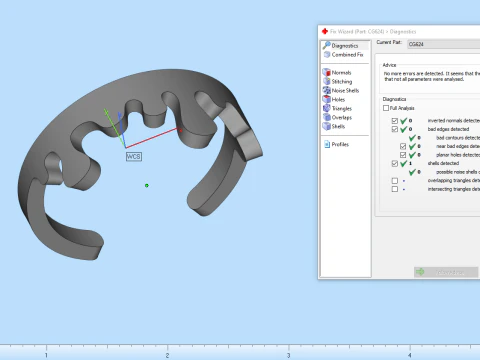This screenshot has width=480, height=360.
Task: Click the ruler mark labeled 3
Action: click(x=289, y=355)
